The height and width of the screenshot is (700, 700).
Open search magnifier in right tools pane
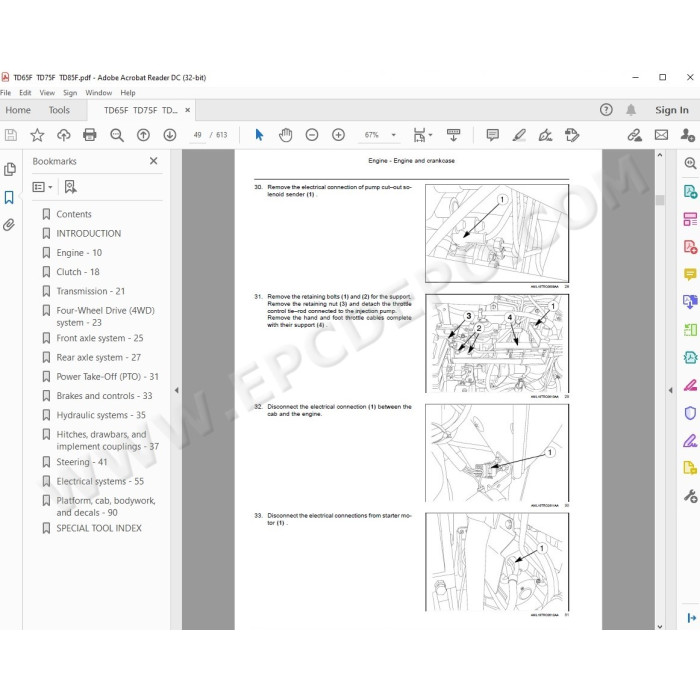[x=690, y=163]
